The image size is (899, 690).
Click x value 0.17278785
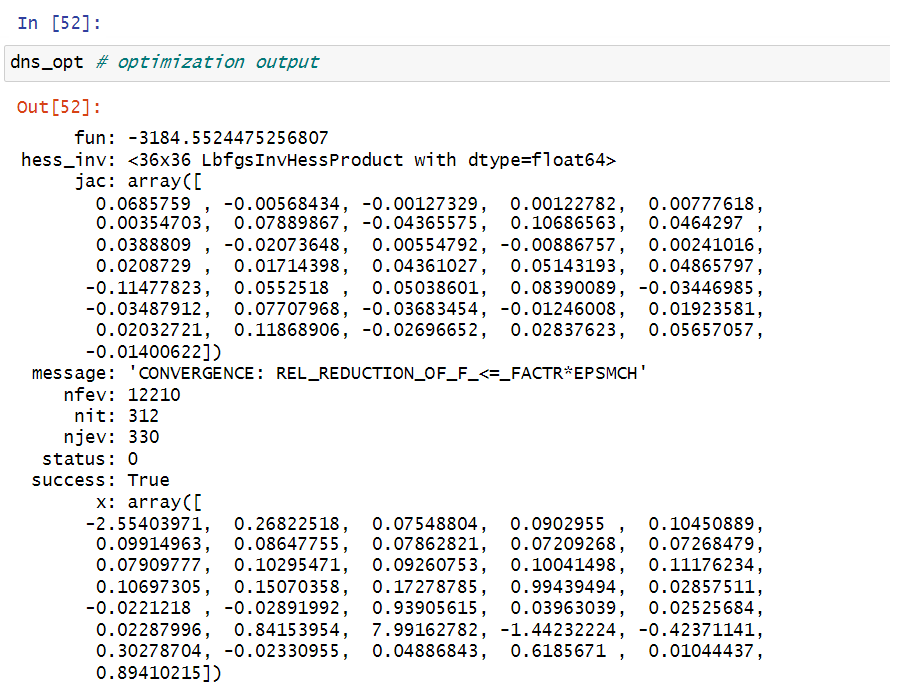pos(425,587)
